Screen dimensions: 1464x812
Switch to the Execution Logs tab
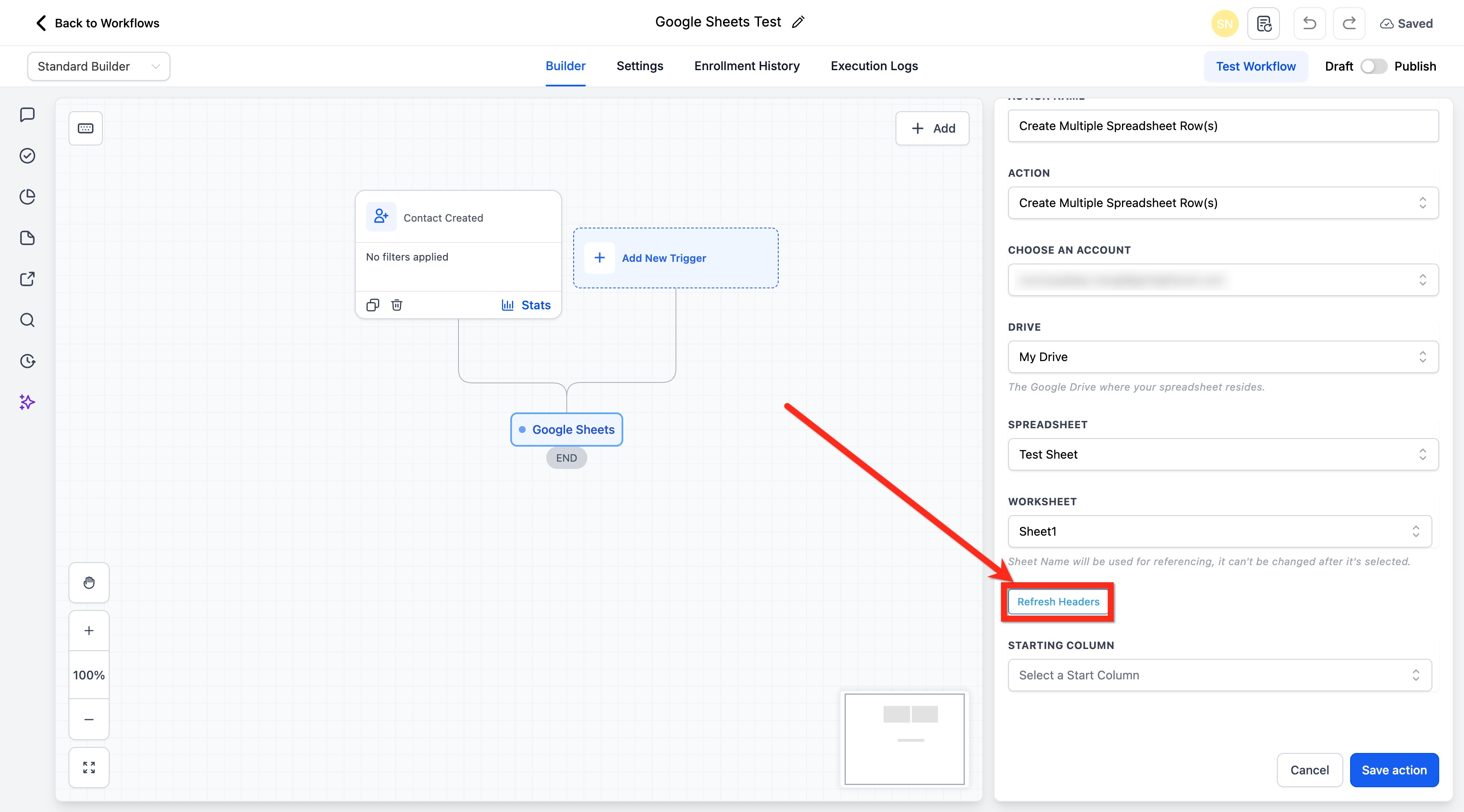[874, 66]
